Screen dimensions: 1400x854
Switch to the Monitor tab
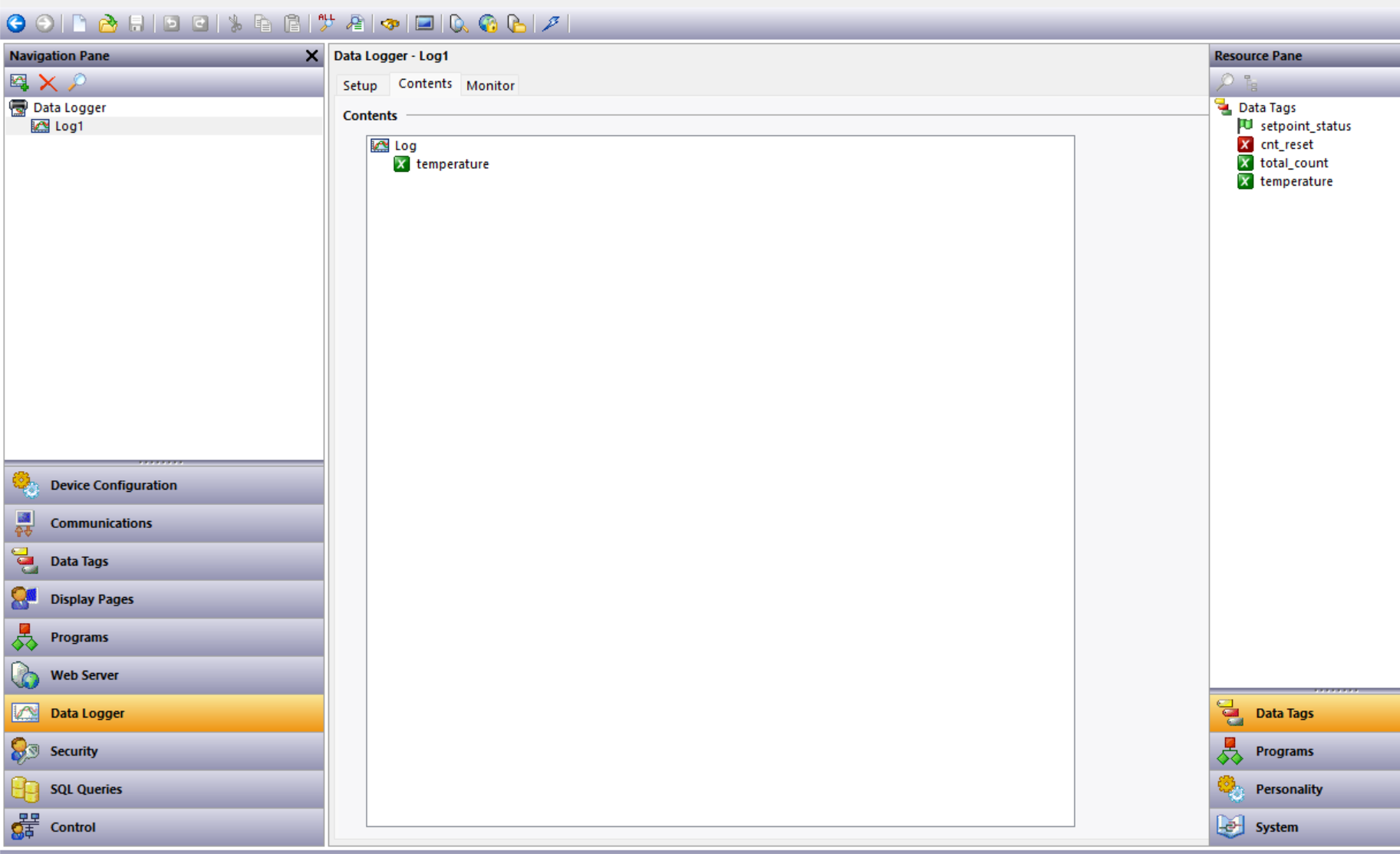tap(490, 85)
